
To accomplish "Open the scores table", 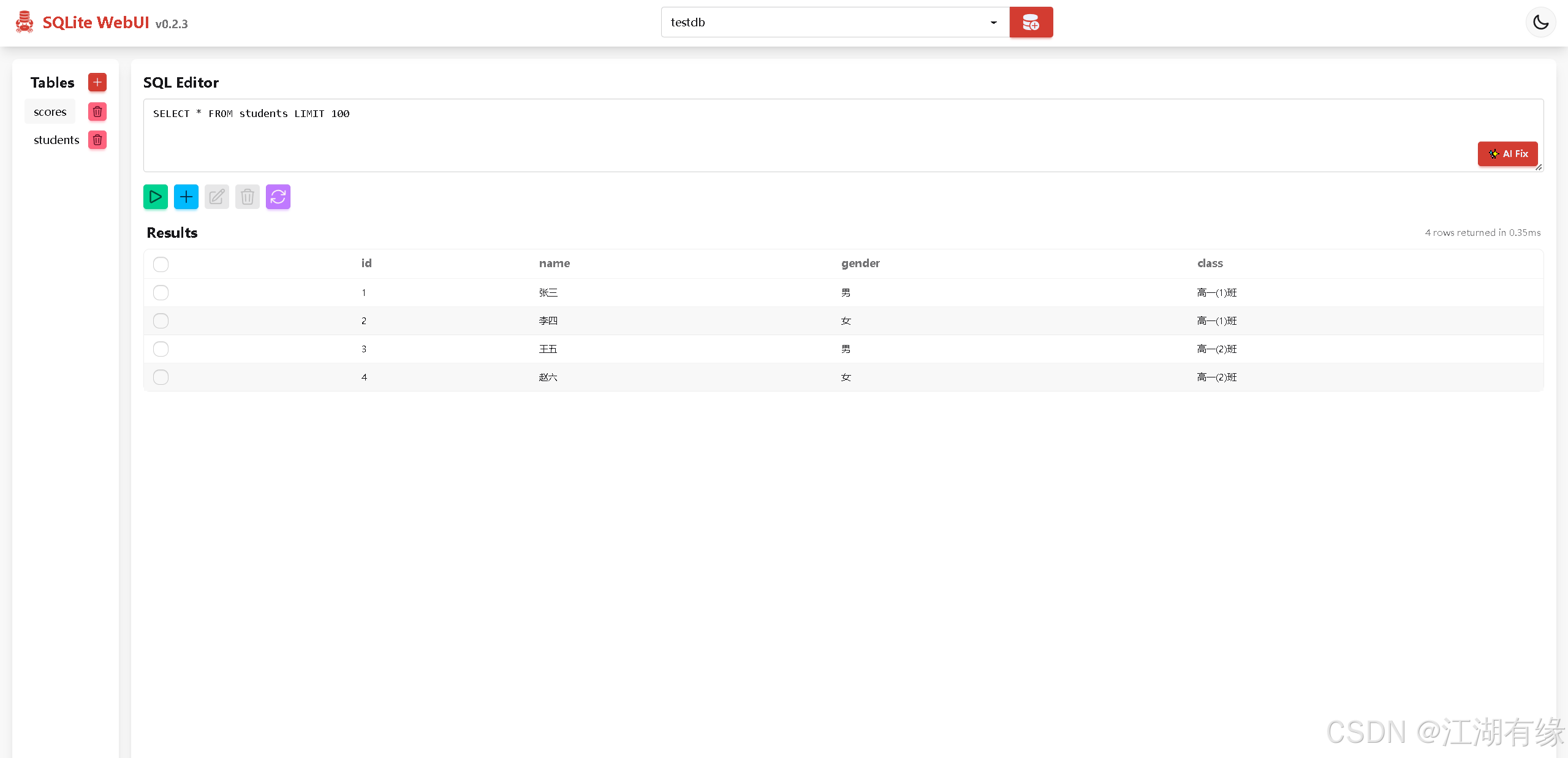I will pos(50,112).
